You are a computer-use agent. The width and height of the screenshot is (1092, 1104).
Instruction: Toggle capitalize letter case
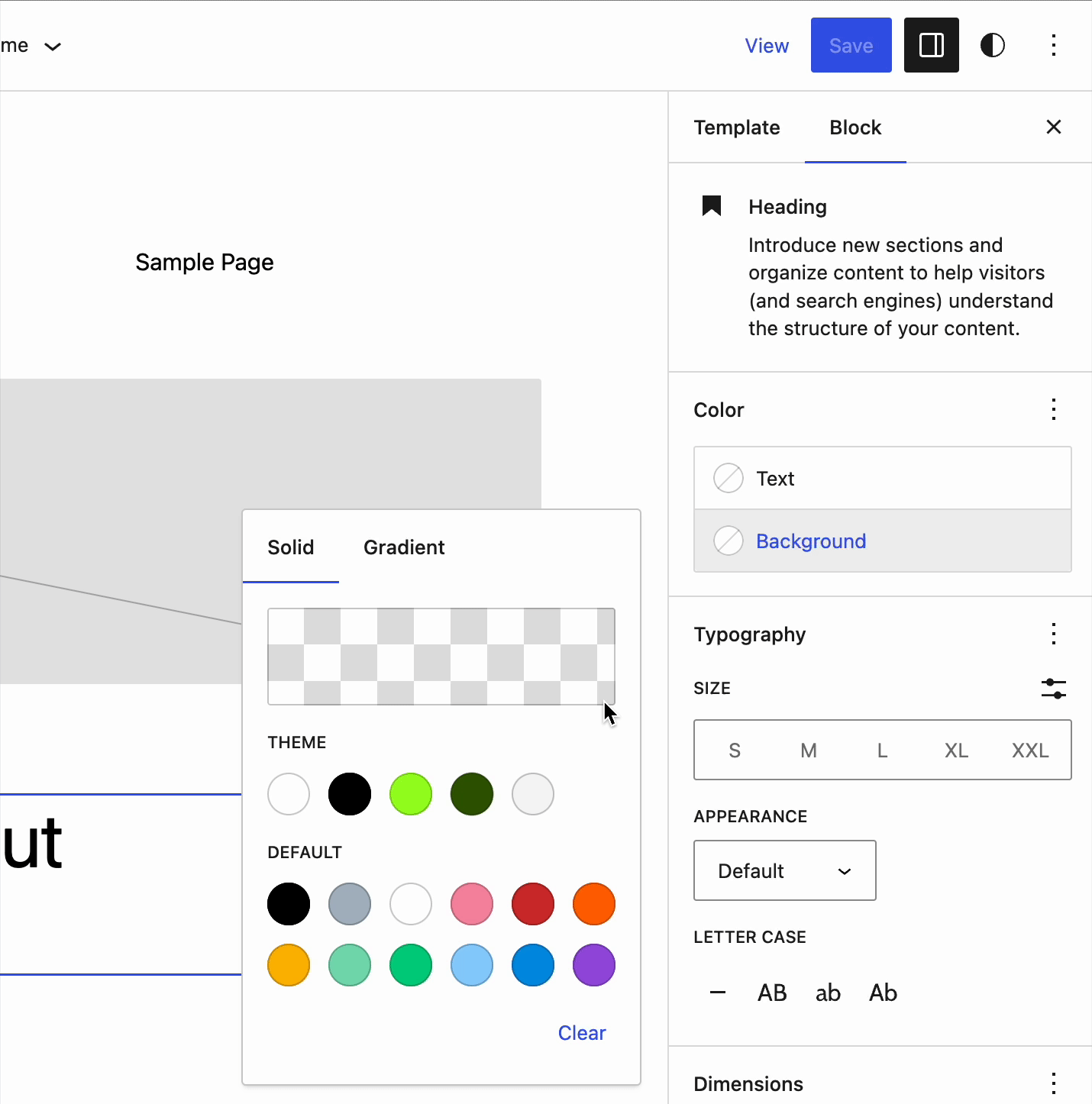(x=883, y=993)
